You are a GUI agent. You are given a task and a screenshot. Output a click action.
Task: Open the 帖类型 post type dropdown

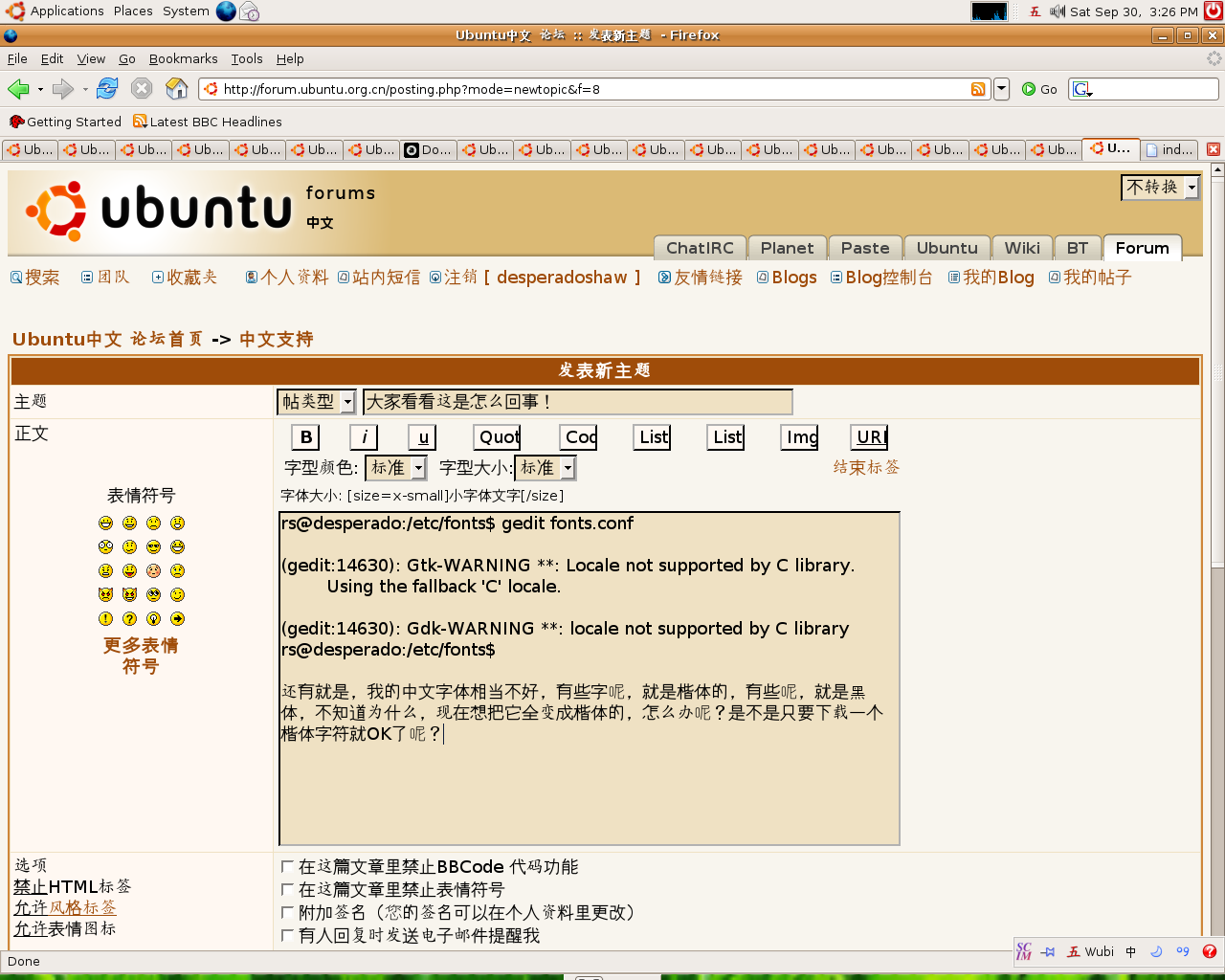pyautogui.click(x=316, y=402)
